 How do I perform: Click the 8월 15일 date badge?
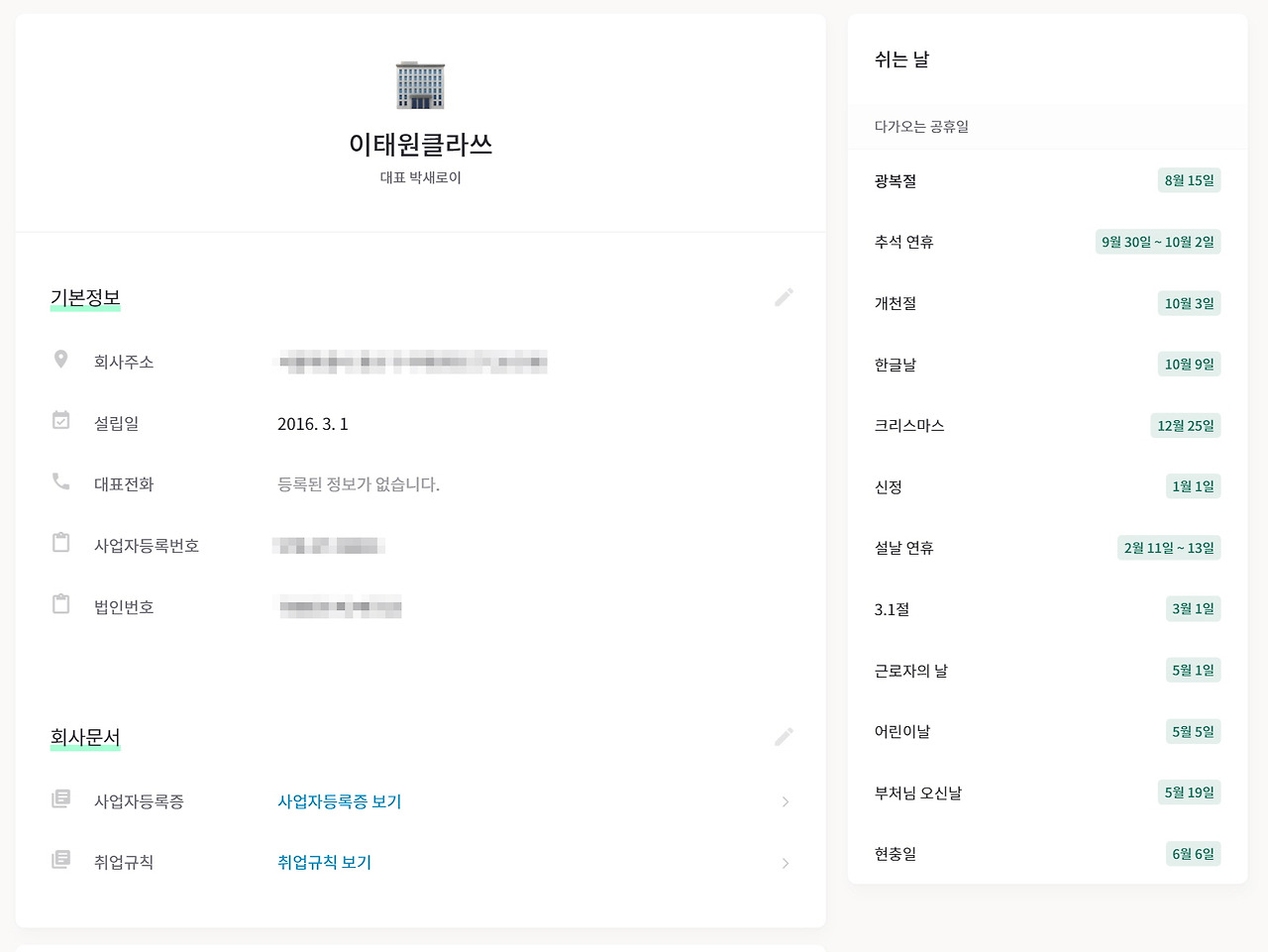click(x=1189, y=180)
